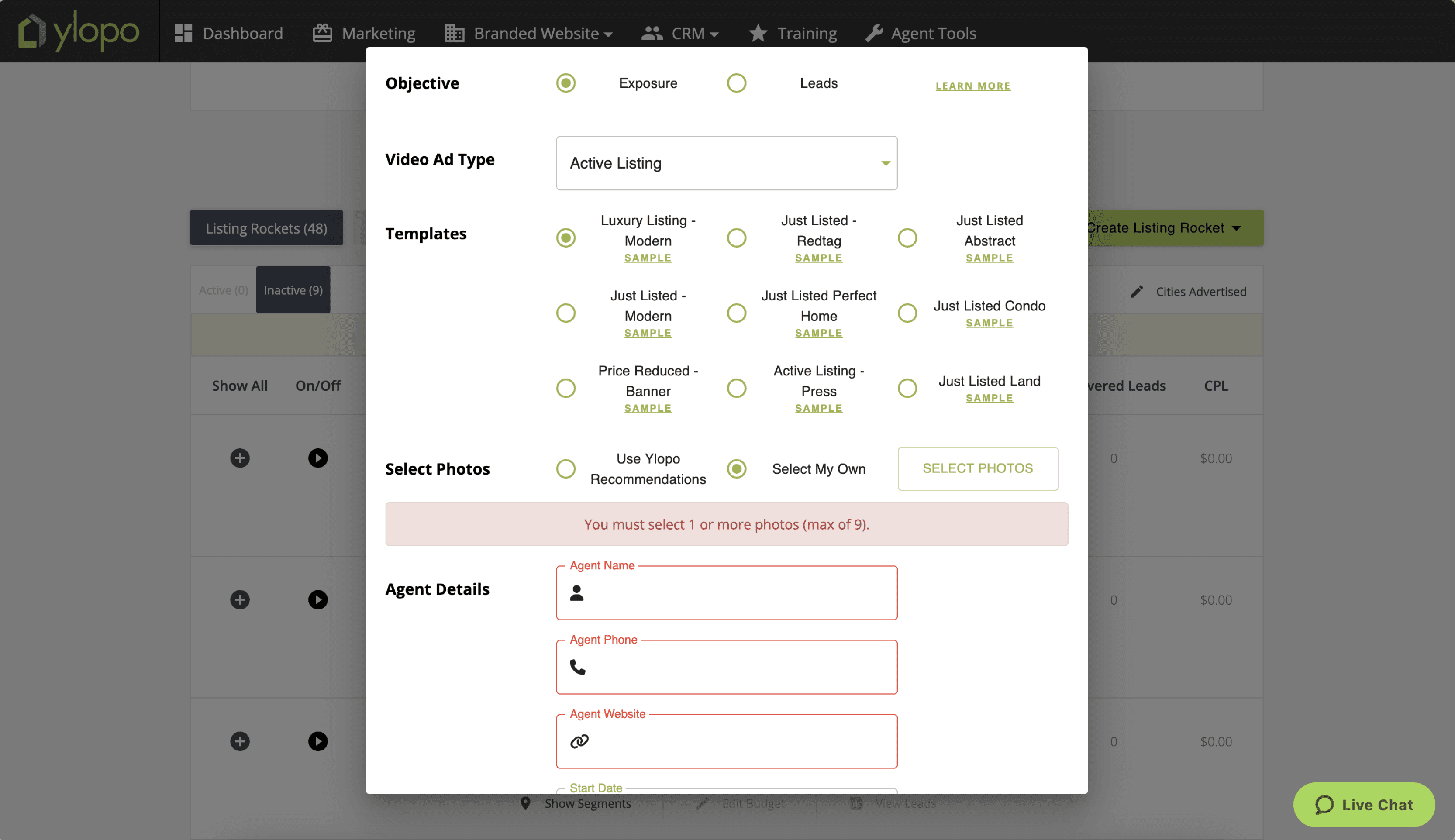Select the Leads objective radio button

click(736, 83)
